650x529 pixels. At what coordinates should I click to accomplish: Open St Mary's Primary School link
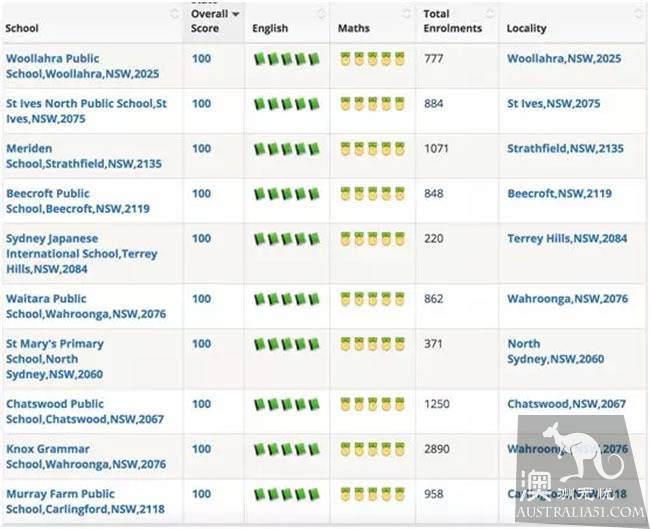[x=55, y=359]
